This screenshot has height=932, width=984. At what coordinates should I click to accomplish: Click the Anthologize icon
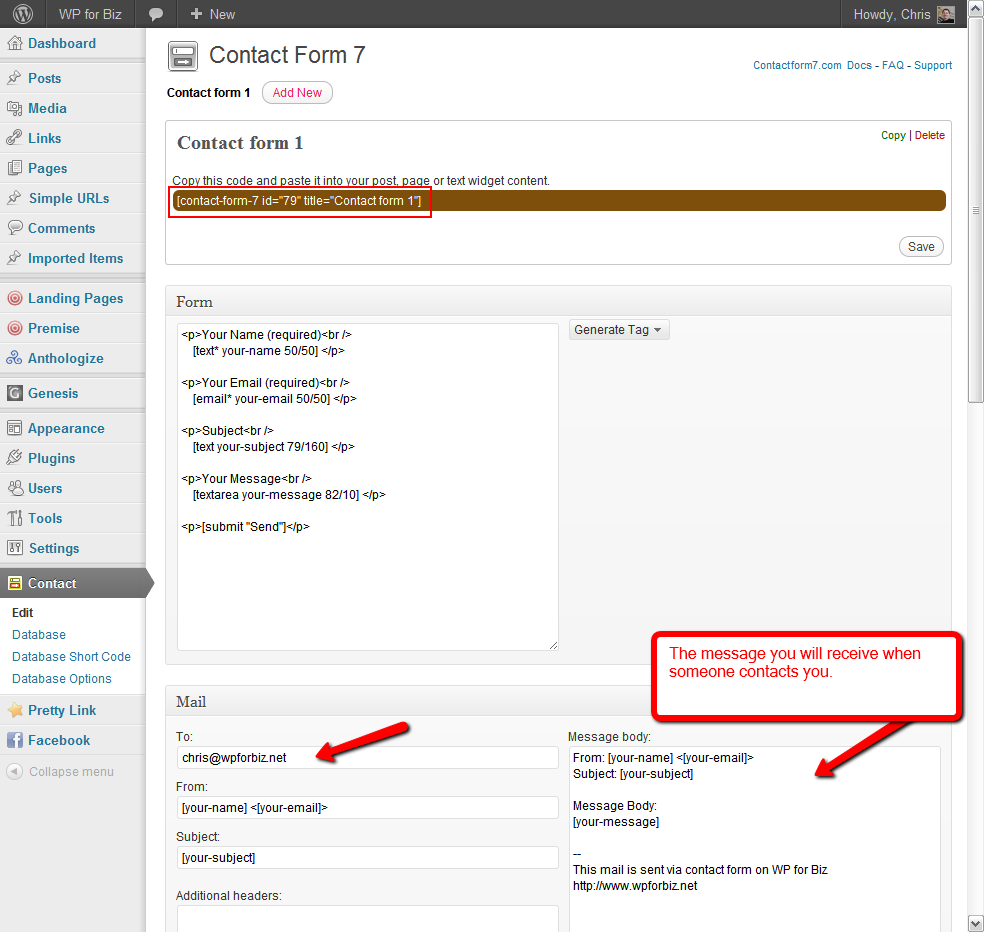(14, 358)
